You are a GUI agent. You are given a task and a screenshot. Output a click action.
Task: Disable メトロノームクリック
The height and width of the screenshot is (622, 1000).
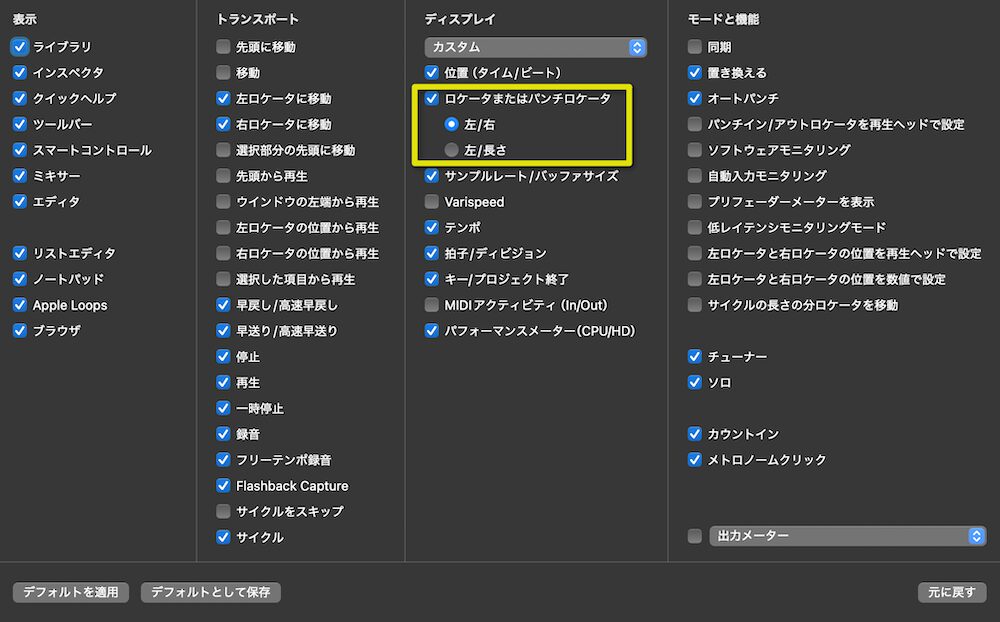pos(694,460)
